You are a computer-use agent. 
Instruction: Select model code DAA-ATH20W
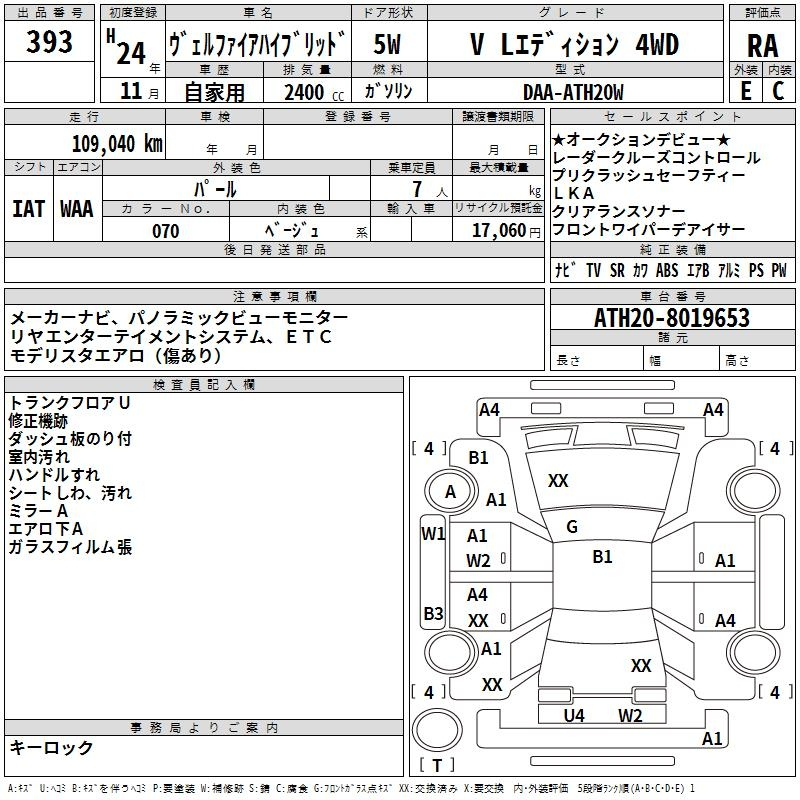(573, 92)
